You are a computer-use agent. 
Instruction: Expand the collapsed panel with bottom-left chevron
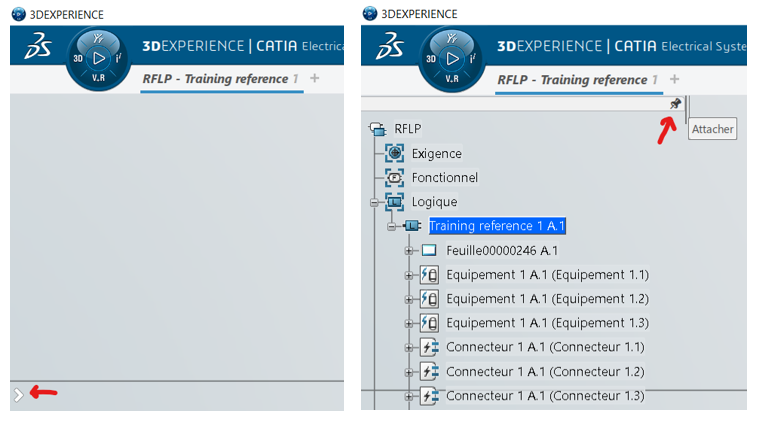18,395
